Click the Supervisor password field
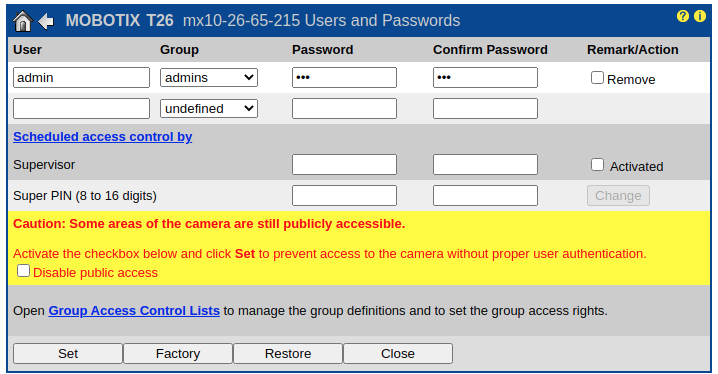Viewport: 718px width, 374px height. (344, 165)
